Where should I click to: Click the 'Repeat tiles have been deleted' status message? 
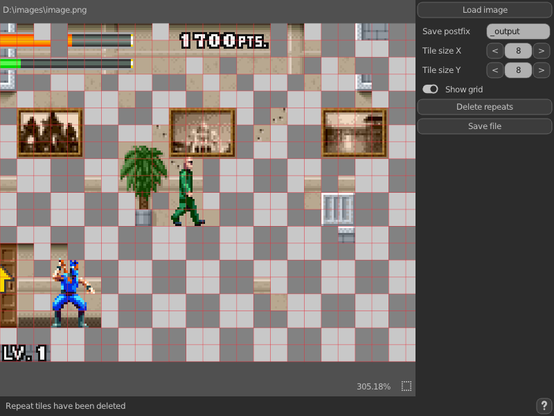(x=65, y=406)
